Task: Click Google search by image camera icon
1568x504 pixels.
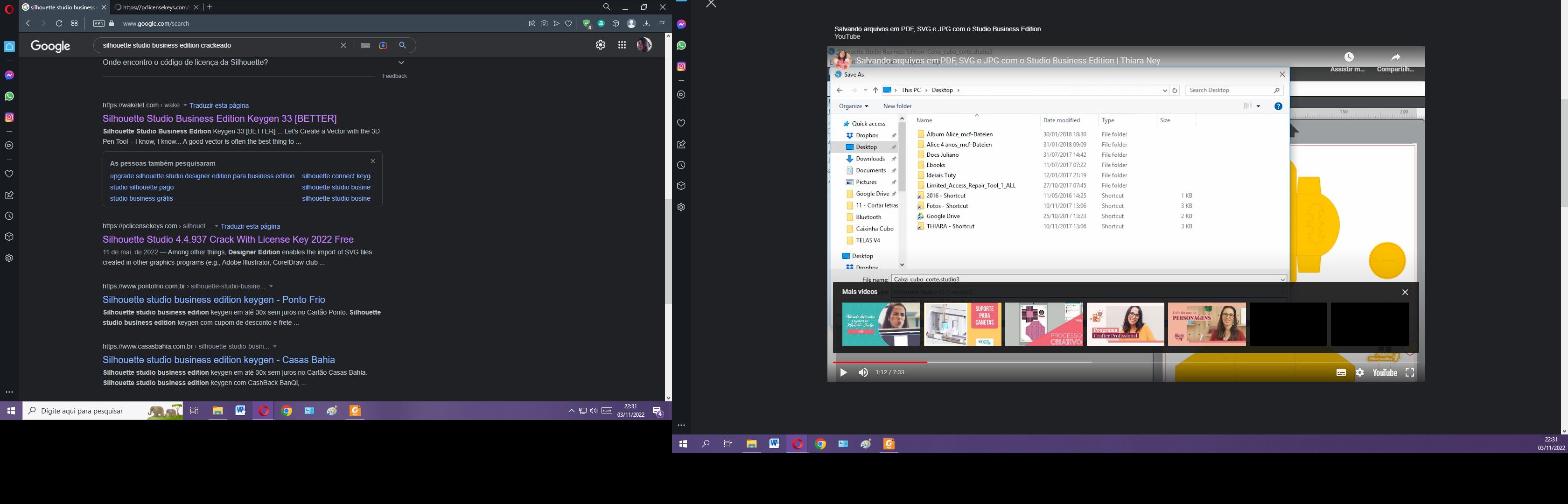Action: [x=383, y=45]
